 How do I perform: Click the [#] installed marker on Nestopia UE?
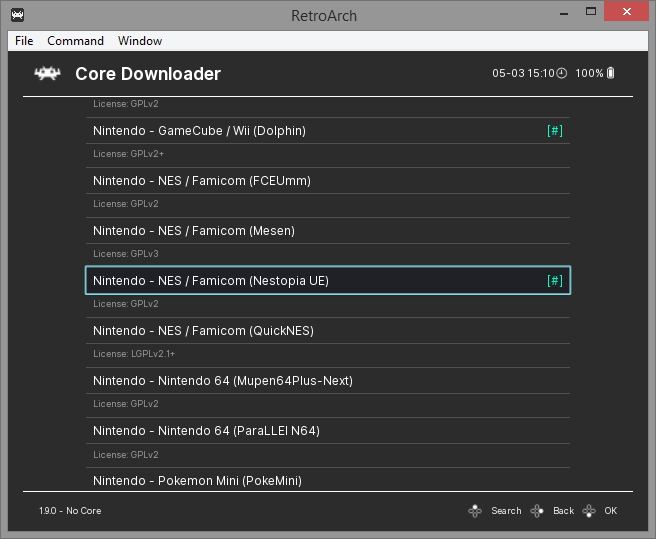click(x=555, y=280)
